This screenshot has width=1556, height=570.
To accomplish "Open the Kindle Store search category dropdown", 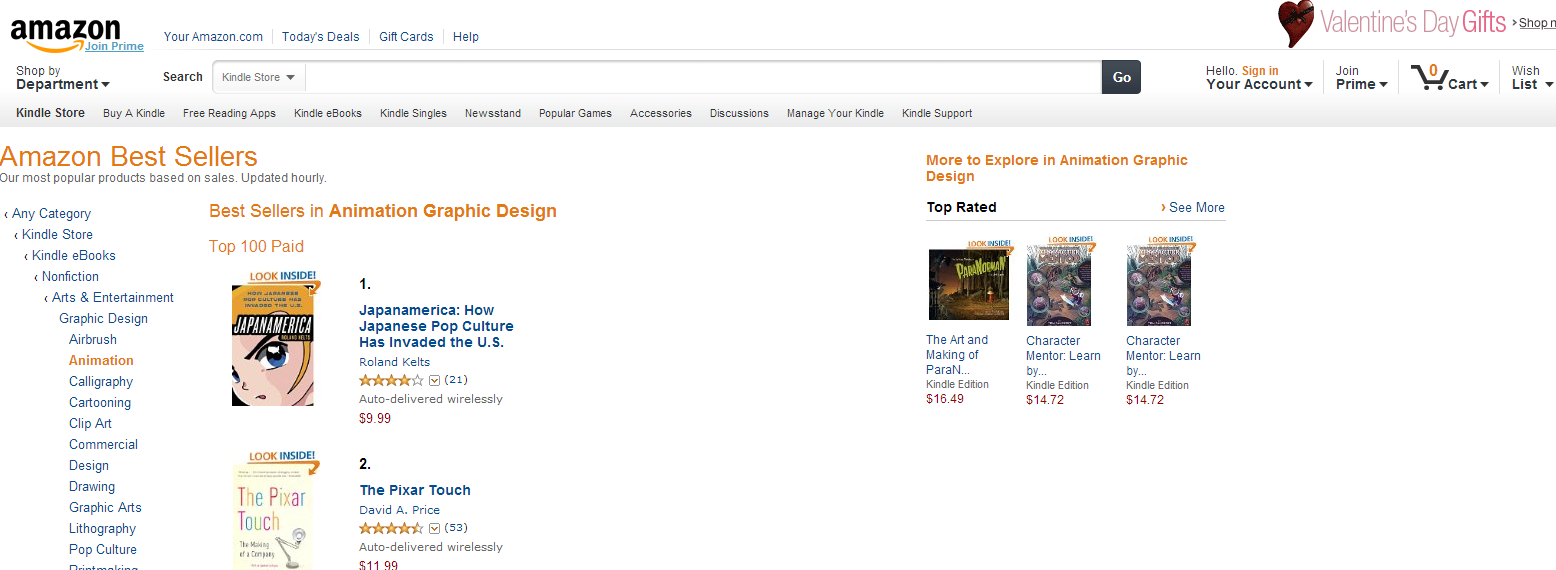I will click(258, 77).
